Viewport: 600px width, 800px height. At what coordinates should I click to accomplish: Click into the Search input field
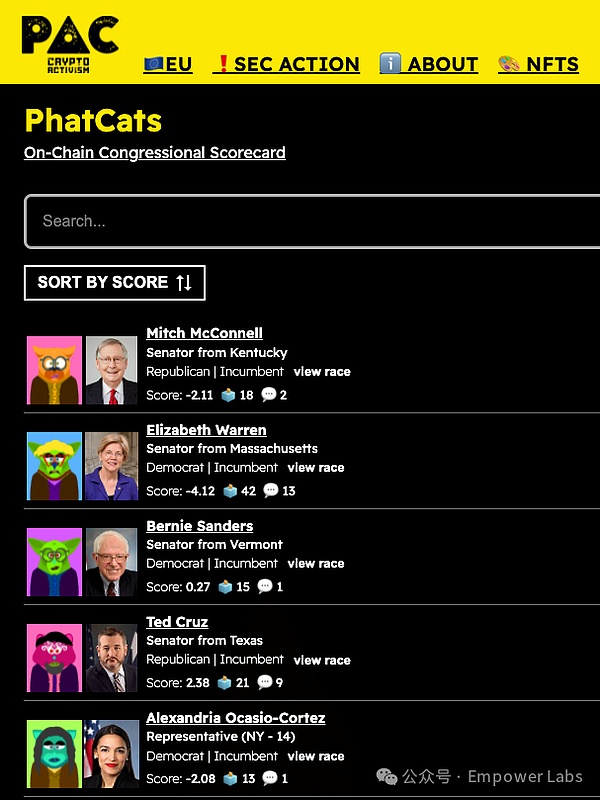click(310, 221)
